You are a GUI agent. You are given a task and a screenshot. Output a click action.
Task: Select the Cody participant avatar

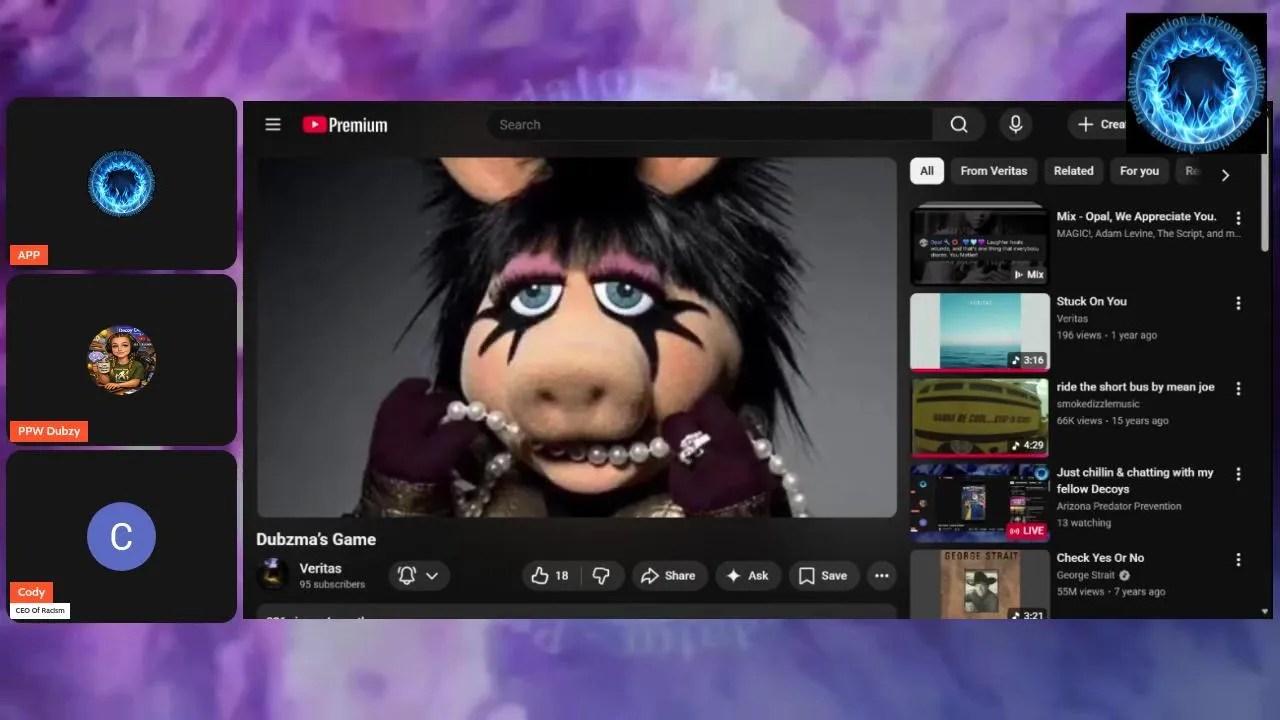(x=121, y=536)
